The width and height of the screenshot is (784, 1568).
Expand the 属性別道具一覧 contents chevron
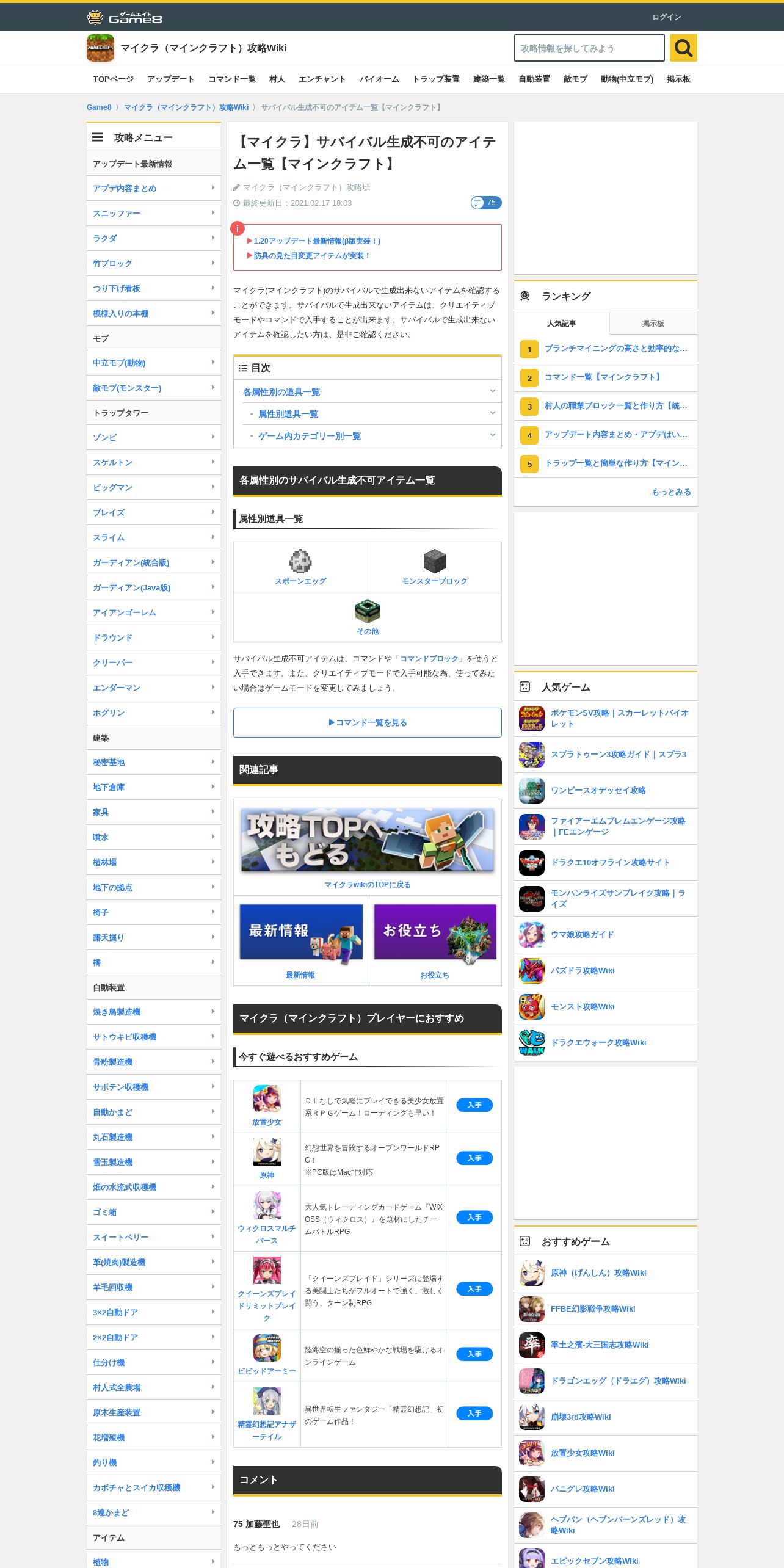[493, 413]
